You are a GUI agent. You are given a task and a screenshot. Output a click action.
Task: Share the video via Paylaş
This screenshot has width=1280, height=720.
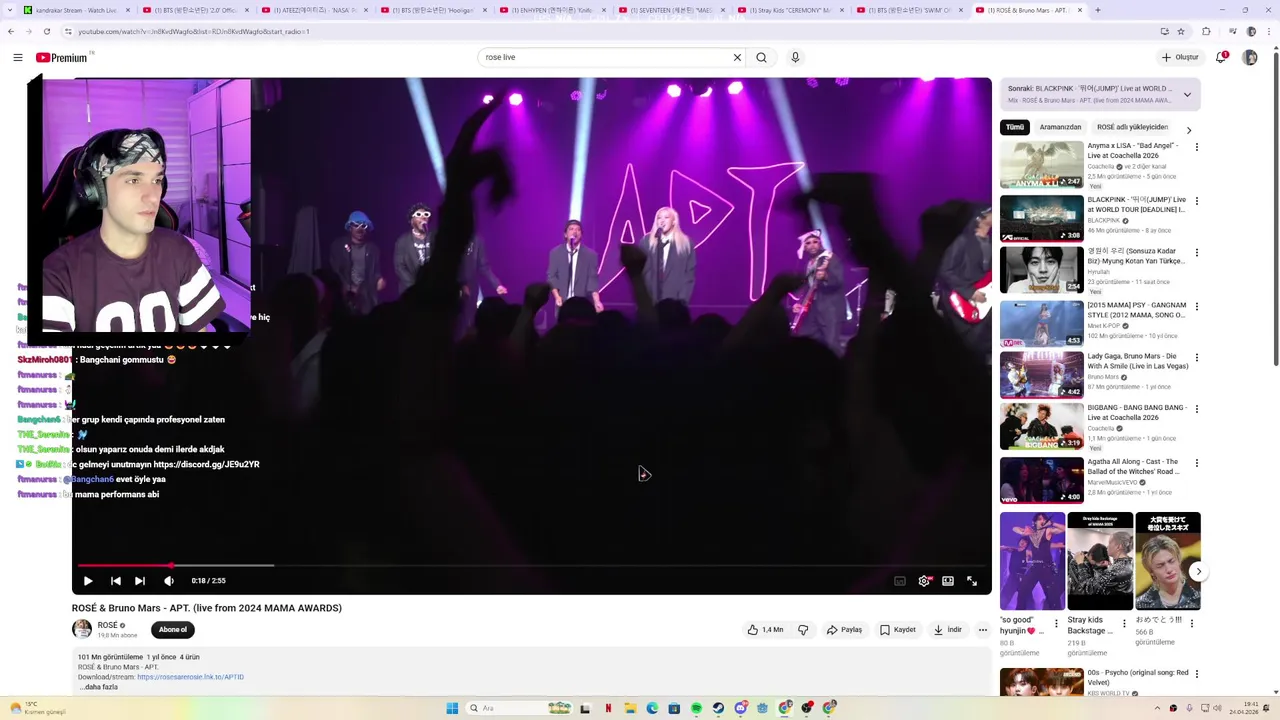click(844, 630)
